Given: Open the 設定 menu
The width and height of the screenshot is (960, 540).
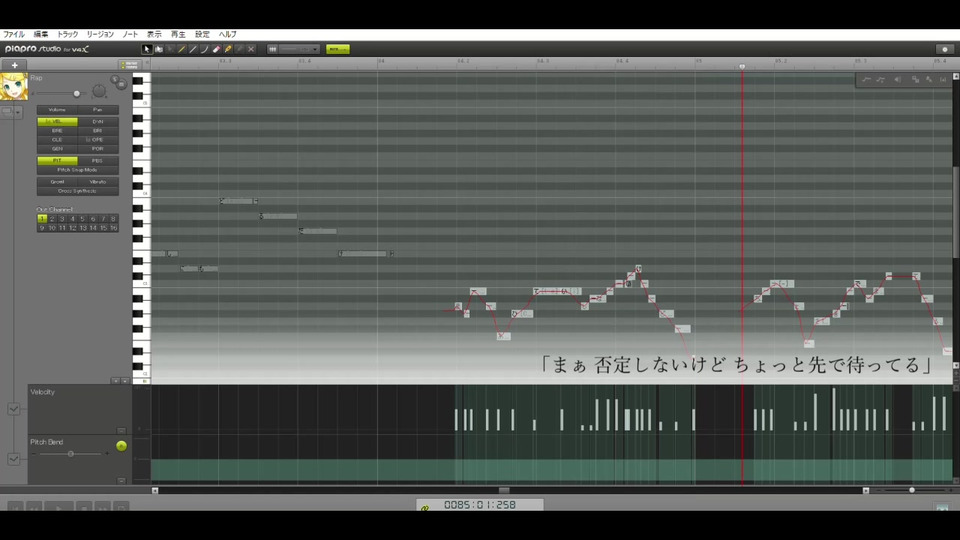Looking at the screenshot, I should (x=202, y=34).
